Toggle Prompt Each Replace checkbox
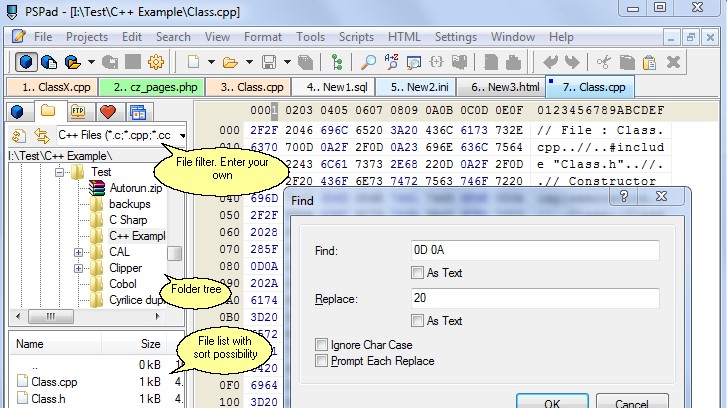Image resolution: width=727 pixels, height=408 pixels. click(321, 361)
